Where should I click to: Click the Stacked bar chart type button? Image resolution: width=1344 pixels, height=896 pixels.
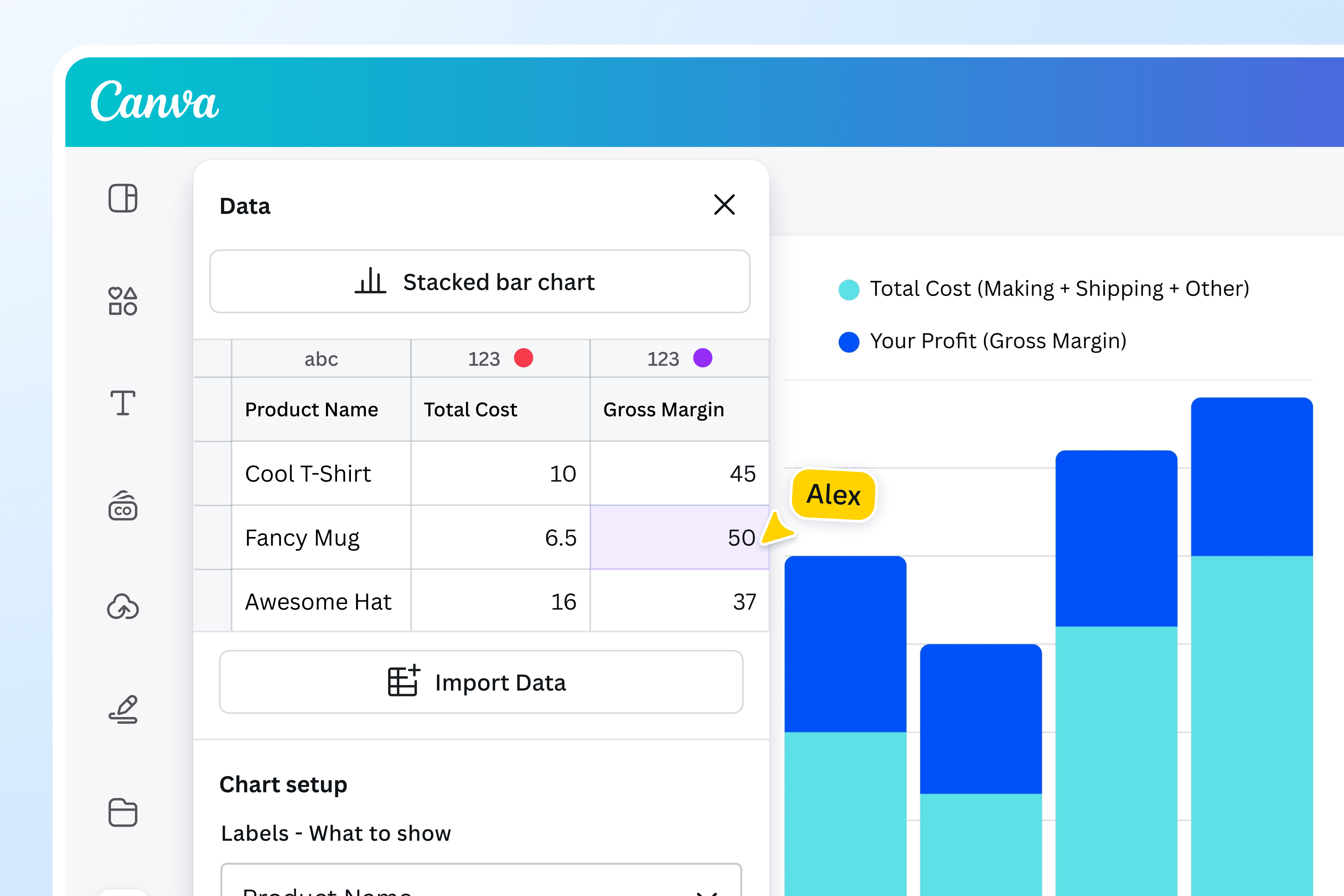click(x=480, y=281)
